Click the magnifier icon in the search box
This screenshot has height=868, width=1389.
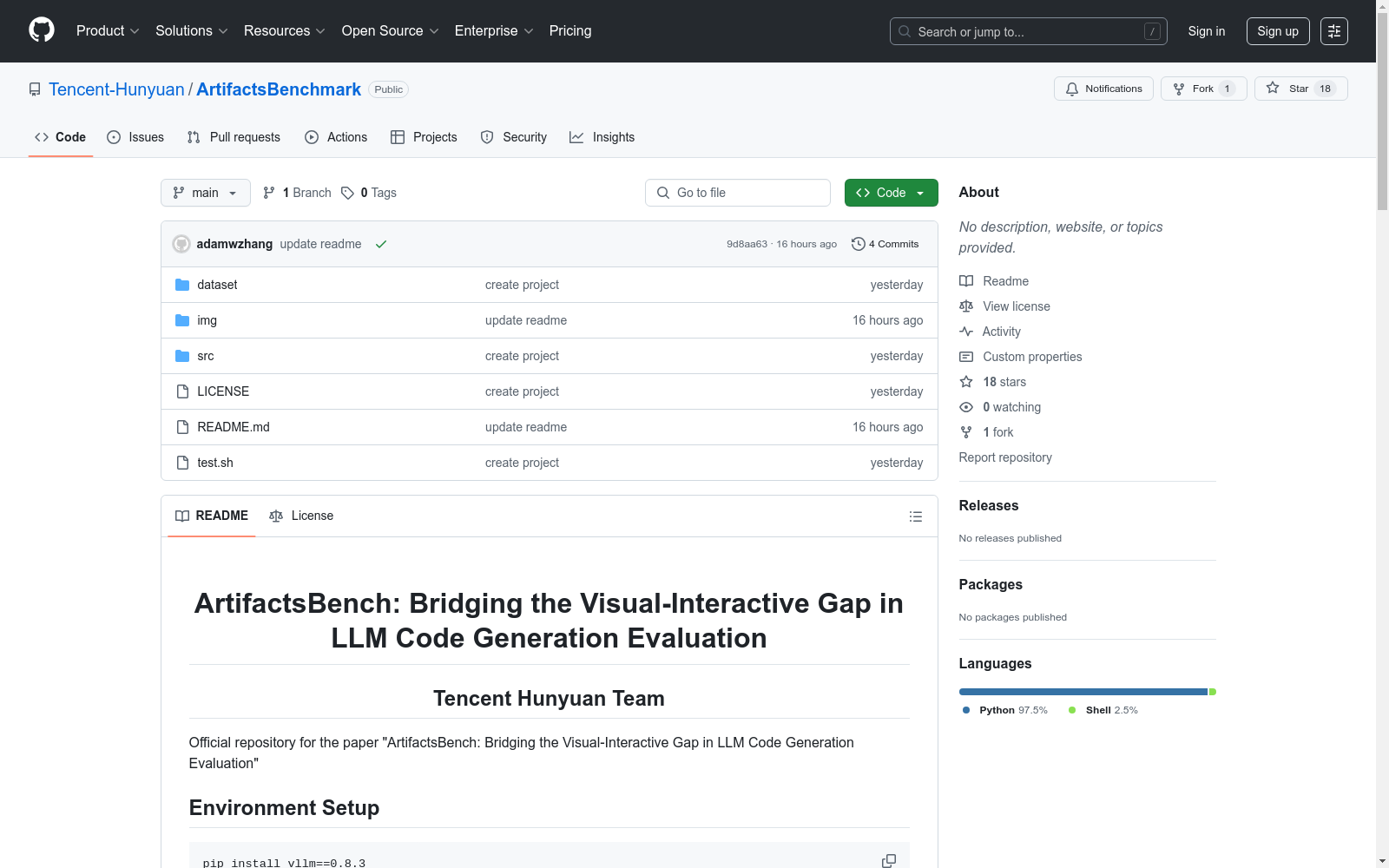(905, 31)
